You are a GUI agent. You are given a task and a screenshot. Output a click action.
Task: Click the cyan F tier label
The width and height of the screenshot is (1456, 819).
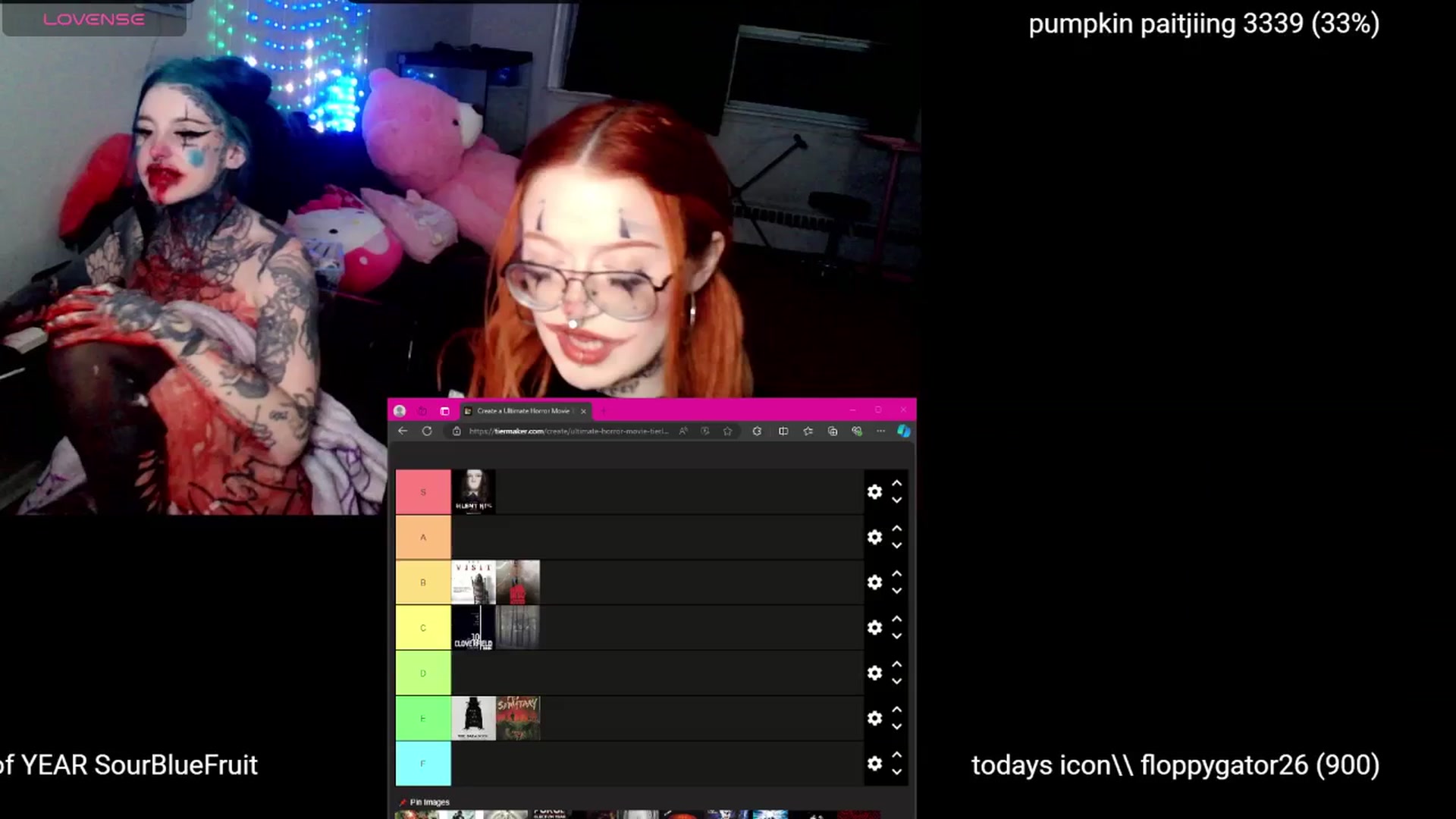click(x=423, y=764)
